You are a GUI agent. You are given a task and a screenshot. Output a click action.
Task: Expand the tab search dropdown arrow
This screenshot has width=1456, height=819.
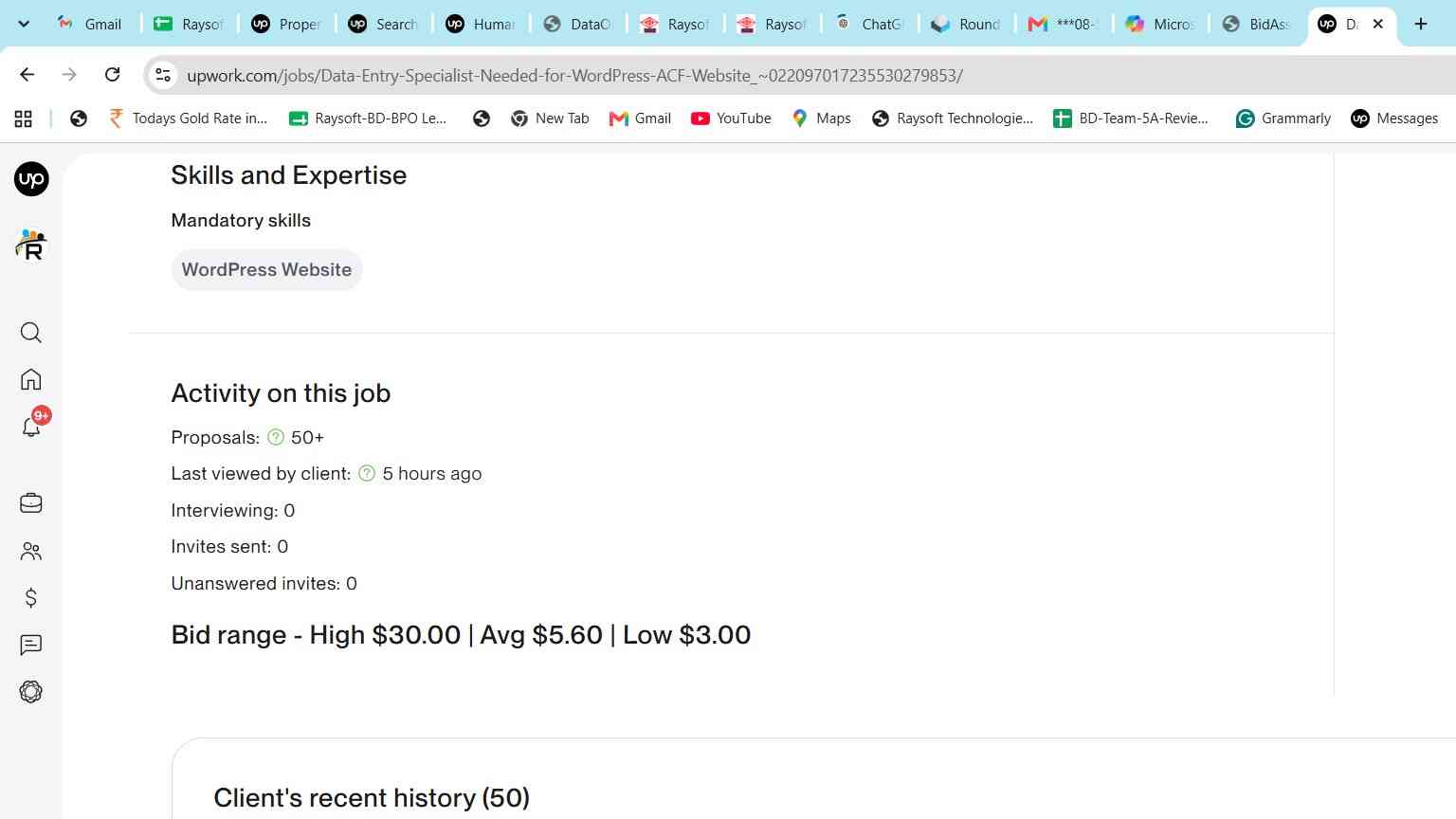tap(24, 24)
